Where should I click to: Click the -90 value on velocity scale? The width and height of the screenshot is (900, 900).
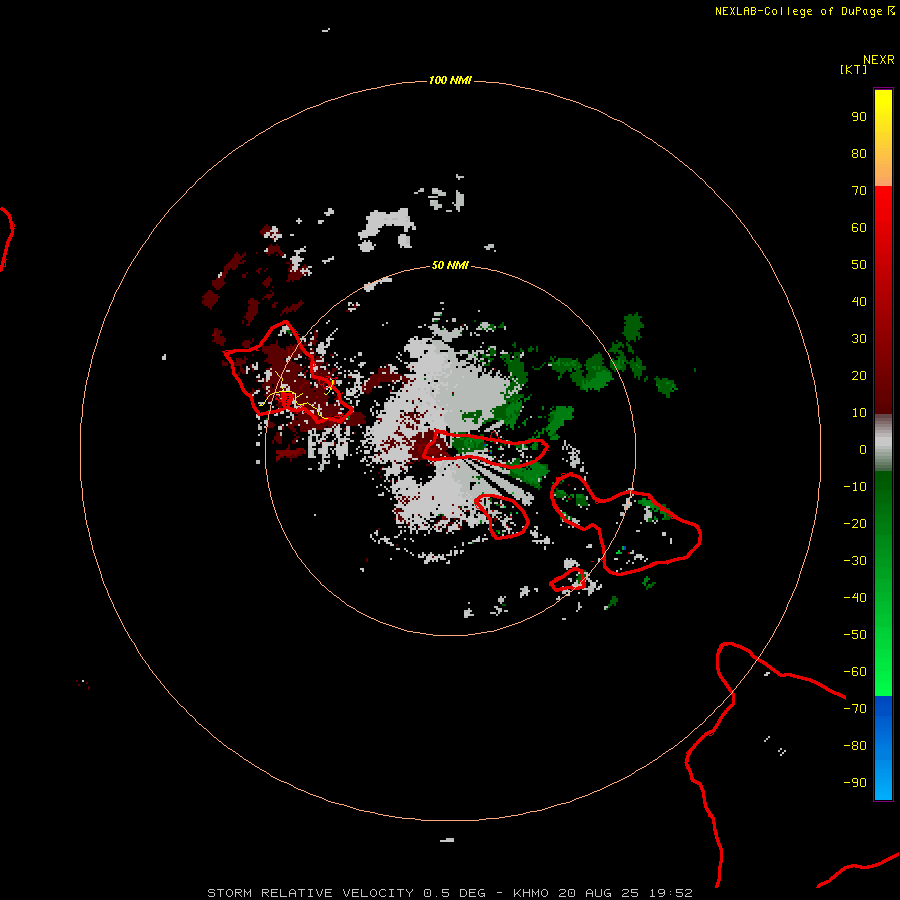(855, 783)
